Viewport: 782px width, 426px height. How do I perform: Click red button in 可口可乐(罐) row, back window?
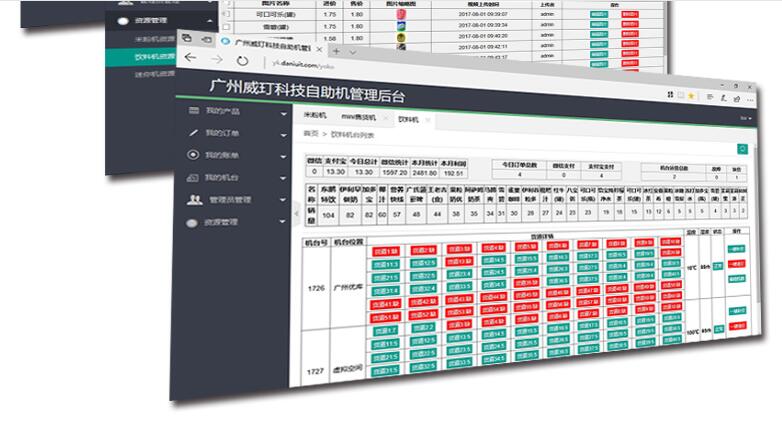click(630, 14)
